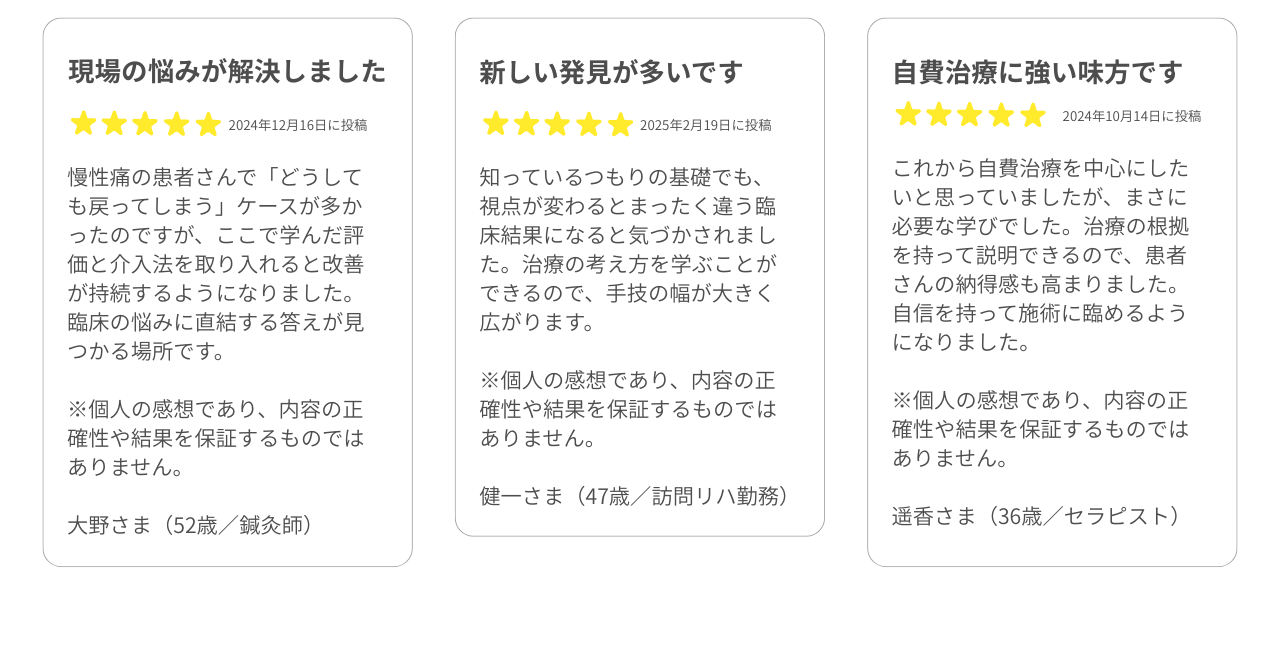Click fifth star in 大野さま's review
1280x670 pixels.
208,124
